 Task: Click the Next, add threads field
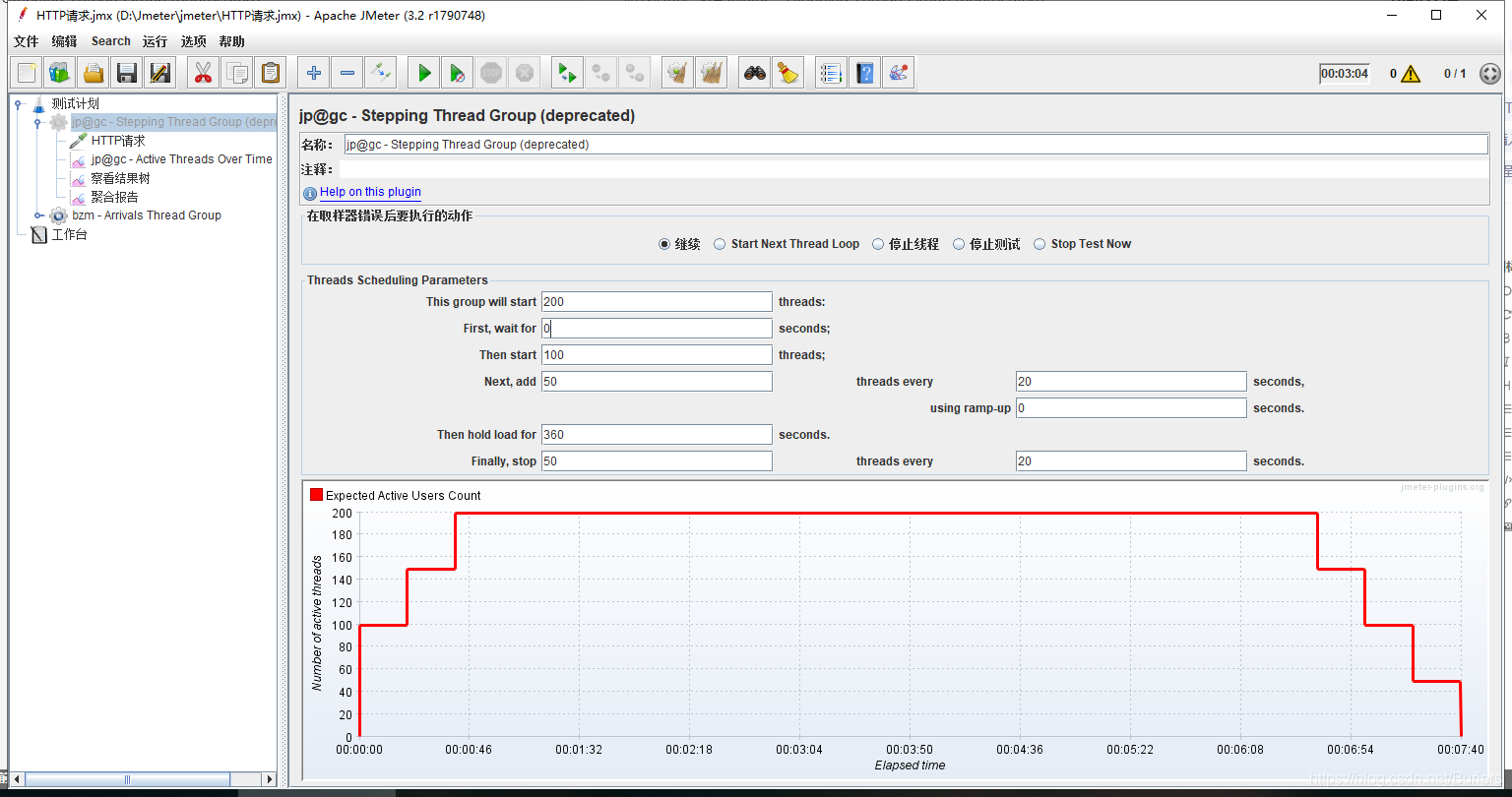click(x=657, y=382)
